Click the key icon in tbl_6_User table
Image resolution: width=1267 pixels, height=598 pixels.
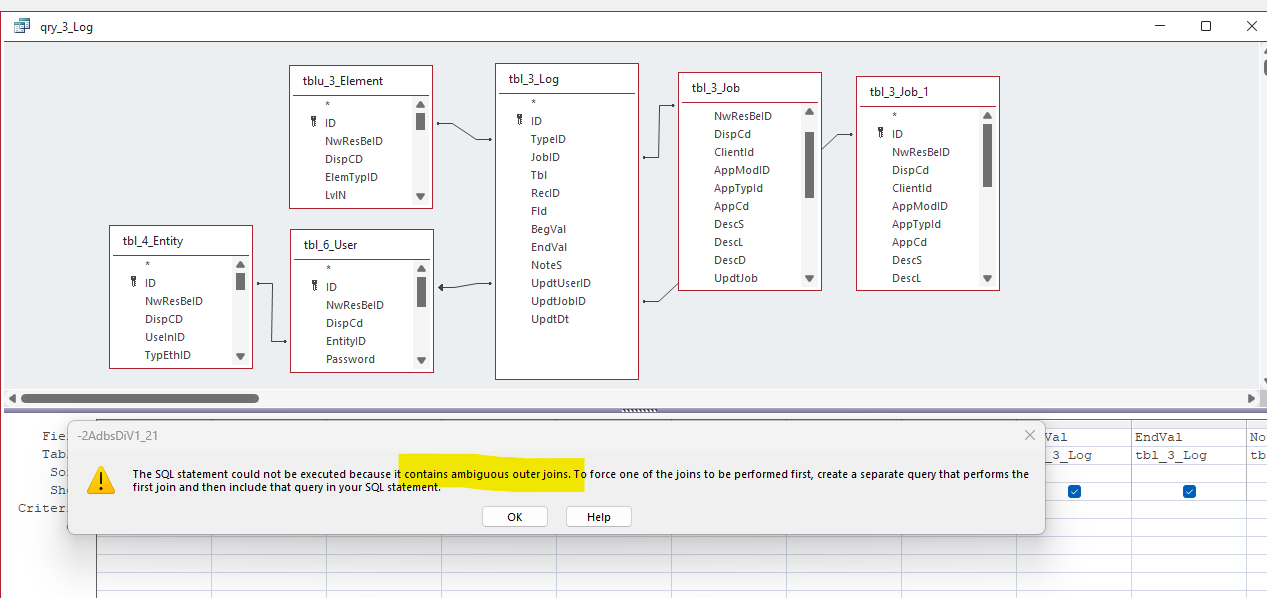coord(314,287)
